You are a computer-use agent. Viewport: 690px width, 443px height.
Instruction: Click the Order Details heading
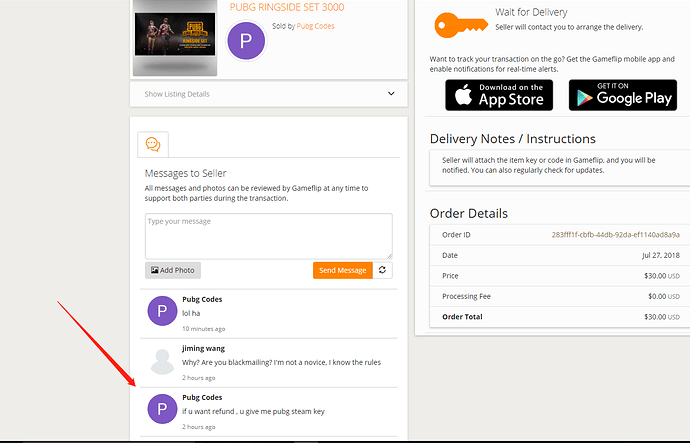coord(469,213)
